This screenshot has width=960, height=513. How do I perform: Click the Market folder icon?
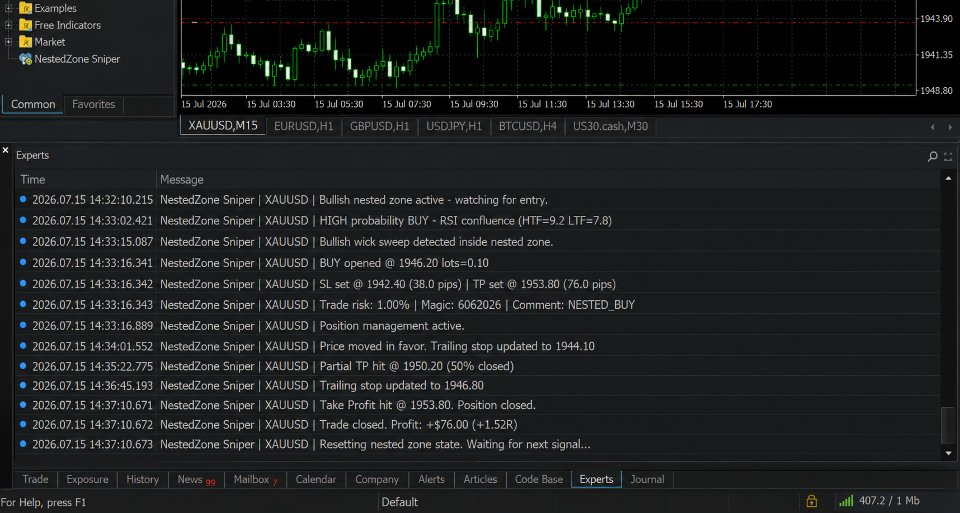pos(26,42)
